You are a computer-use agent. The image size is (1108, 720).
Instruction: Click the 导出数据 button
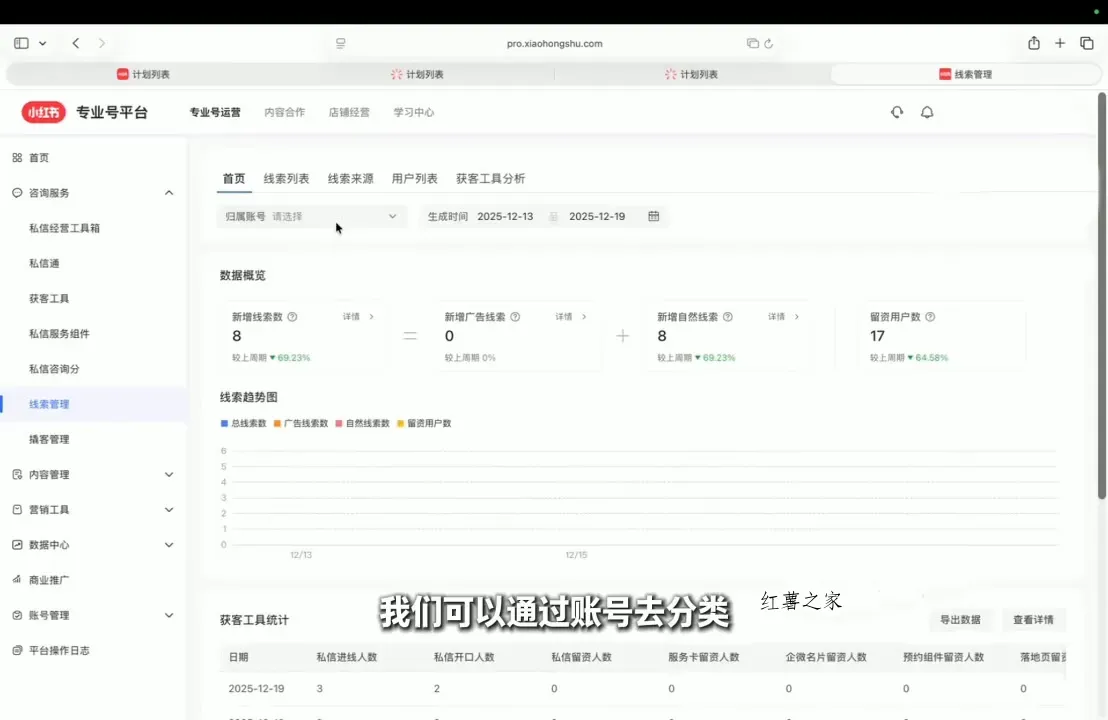[960, 620]
